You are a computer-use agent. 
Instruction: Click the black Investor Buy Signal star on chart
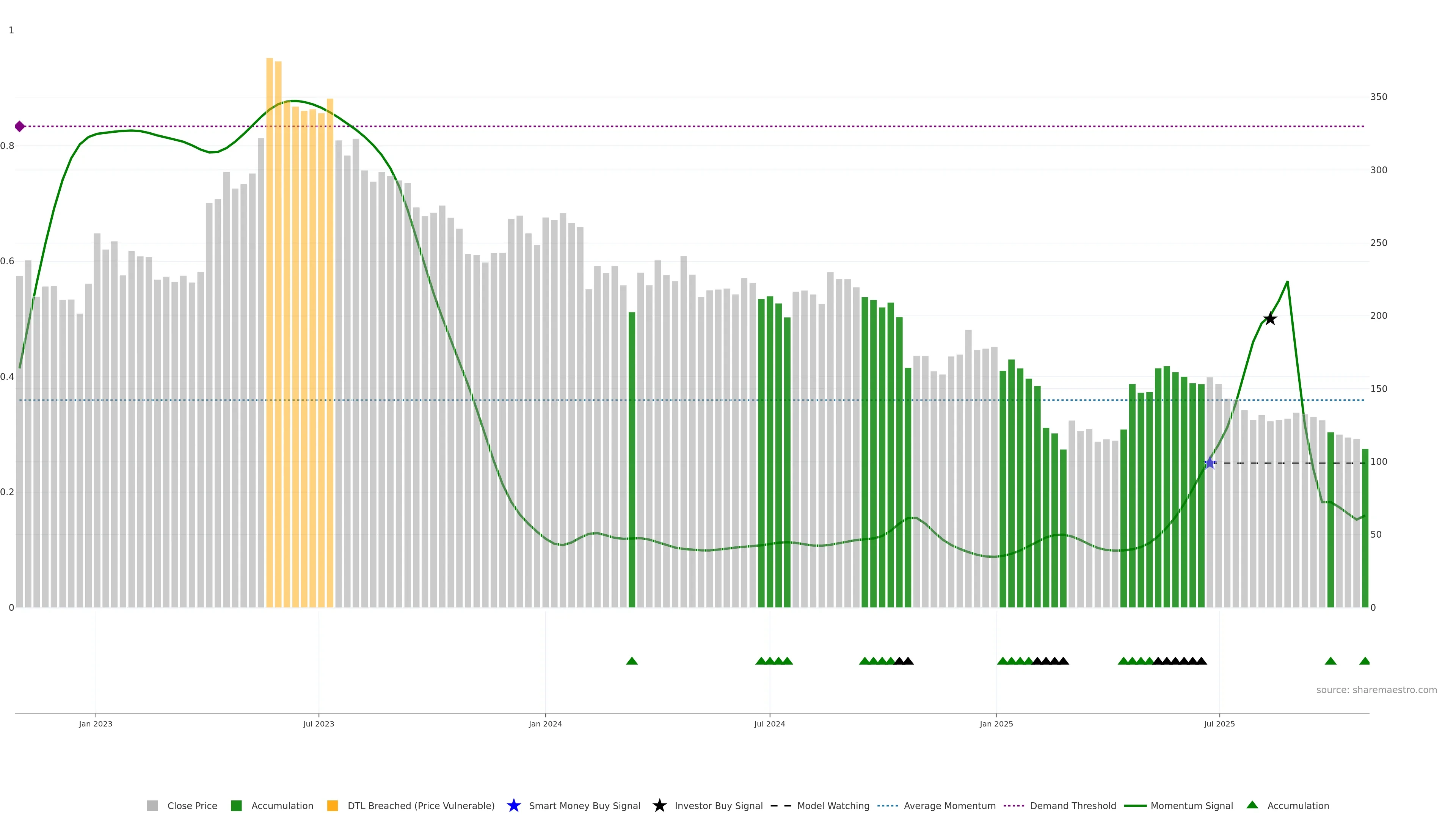1269,319
